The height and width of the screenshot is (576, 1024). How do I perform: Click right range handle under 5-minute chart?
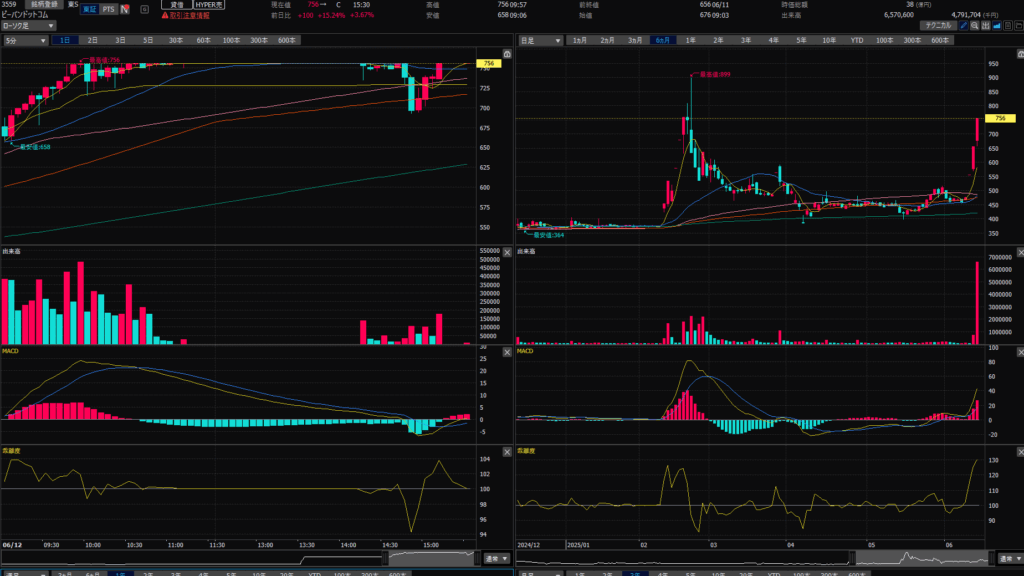(x=477, y=559)
